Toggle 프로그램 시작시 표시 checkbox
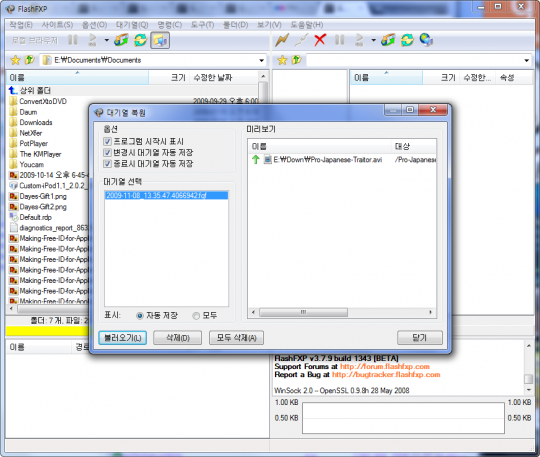This screenshot has width=540, height=457. point(107,142)
